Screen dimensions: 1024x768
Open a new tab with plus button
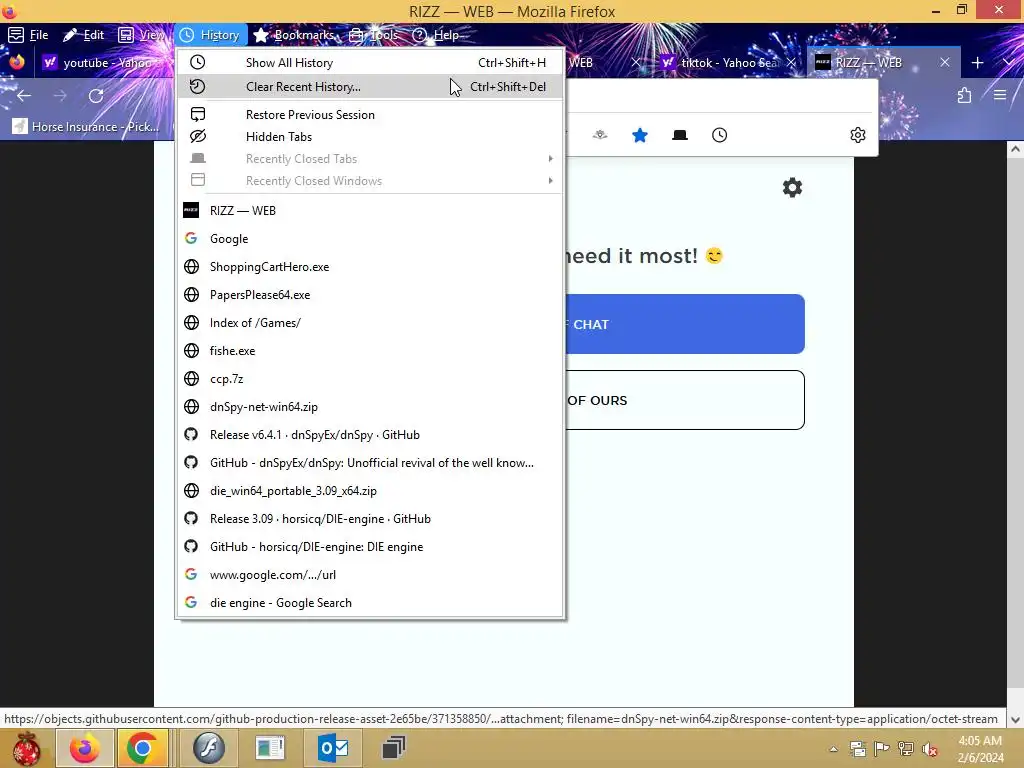point(977,63)
